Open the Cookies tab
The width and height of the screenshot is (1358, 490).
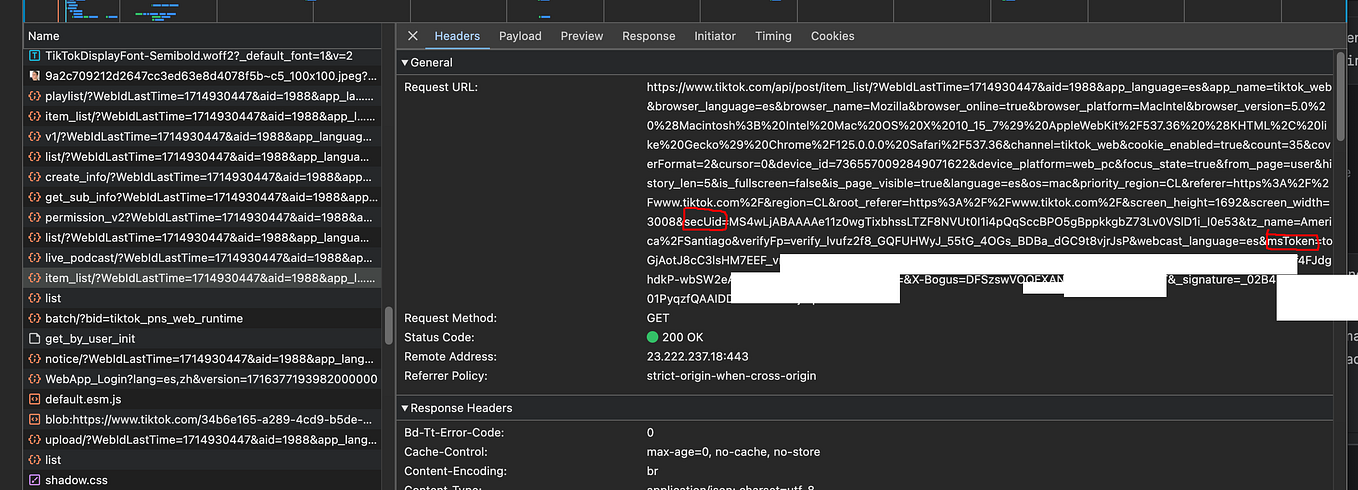pyautogui.click(x=832, y=36)
